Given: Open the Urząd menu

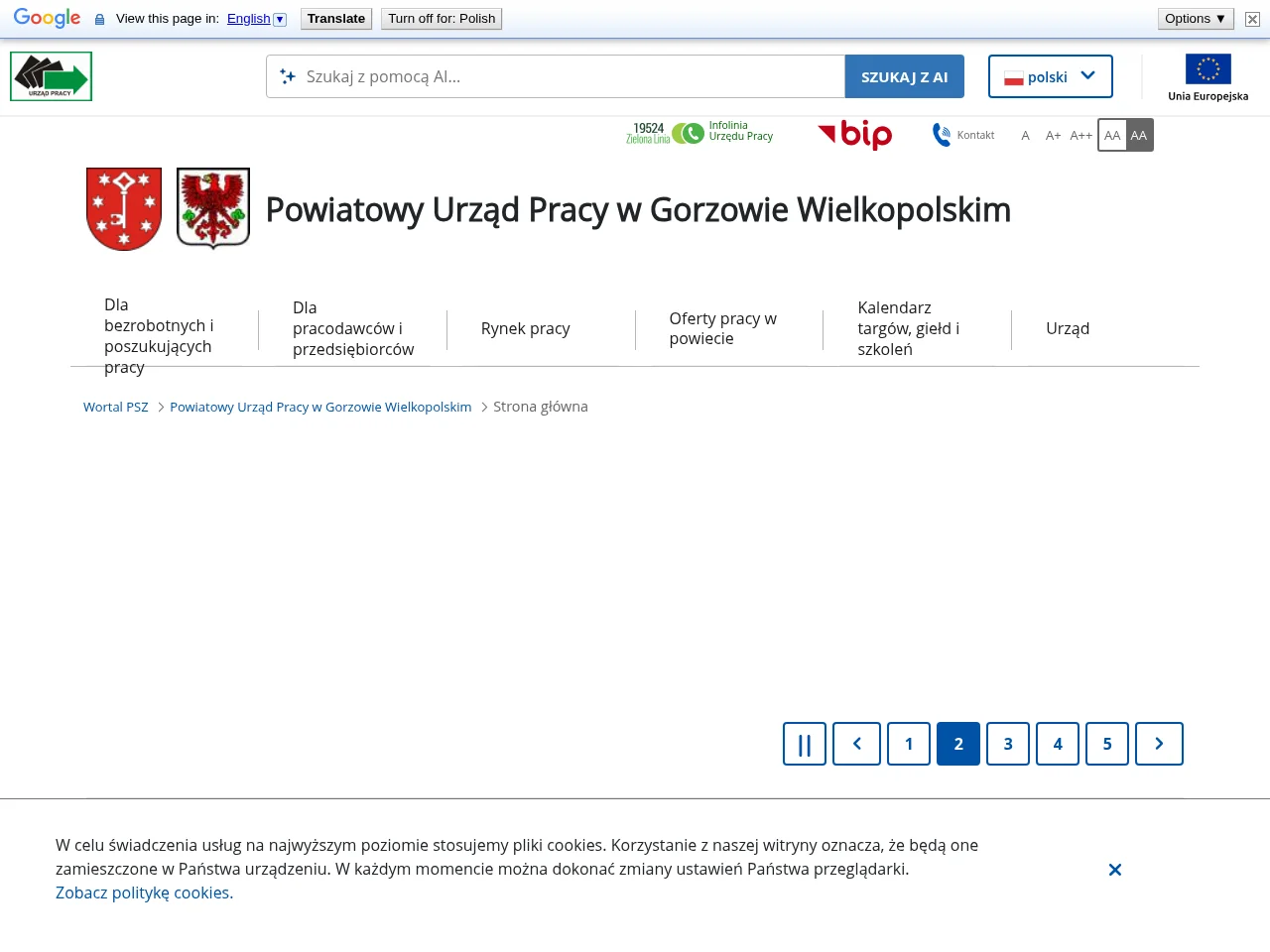Looking at the screenshot, I should 1068,328.
